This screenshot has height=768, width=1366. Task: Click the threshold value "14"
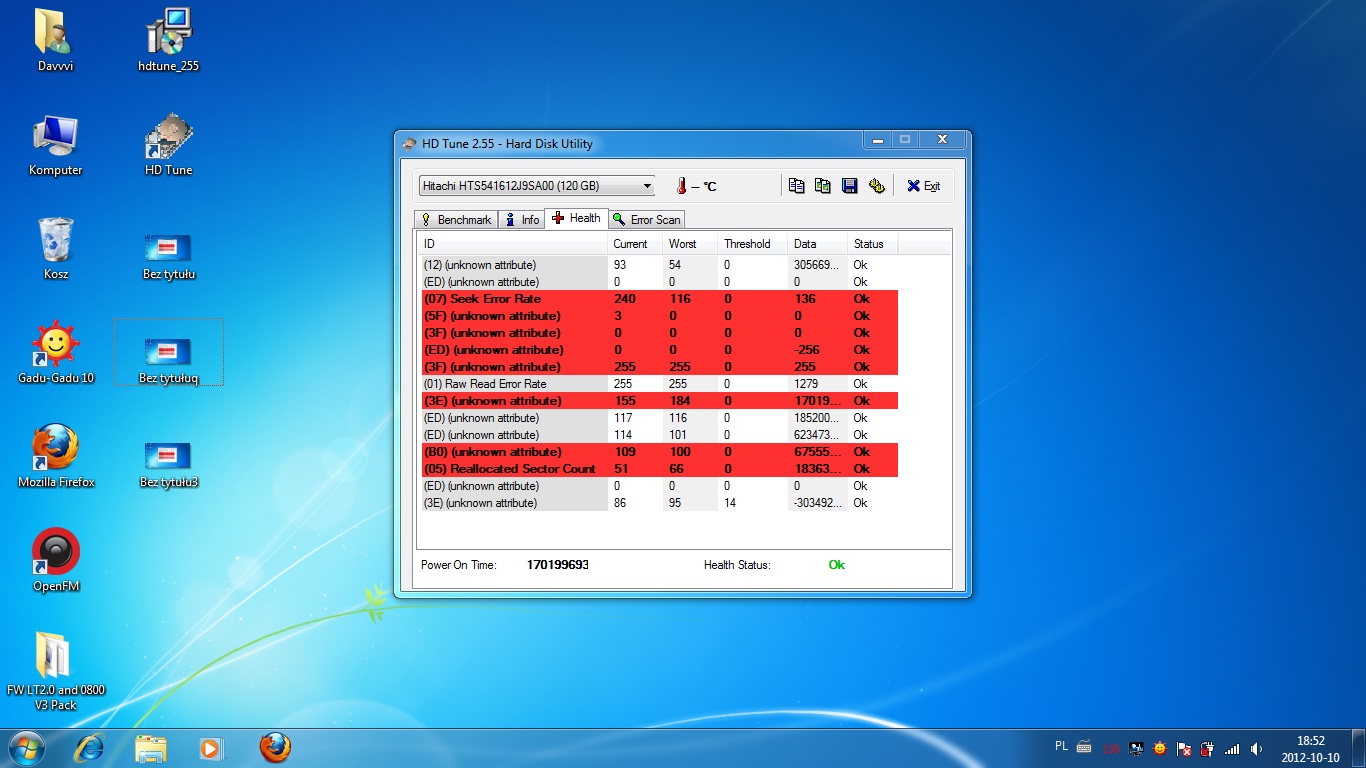tap(730, 503)
